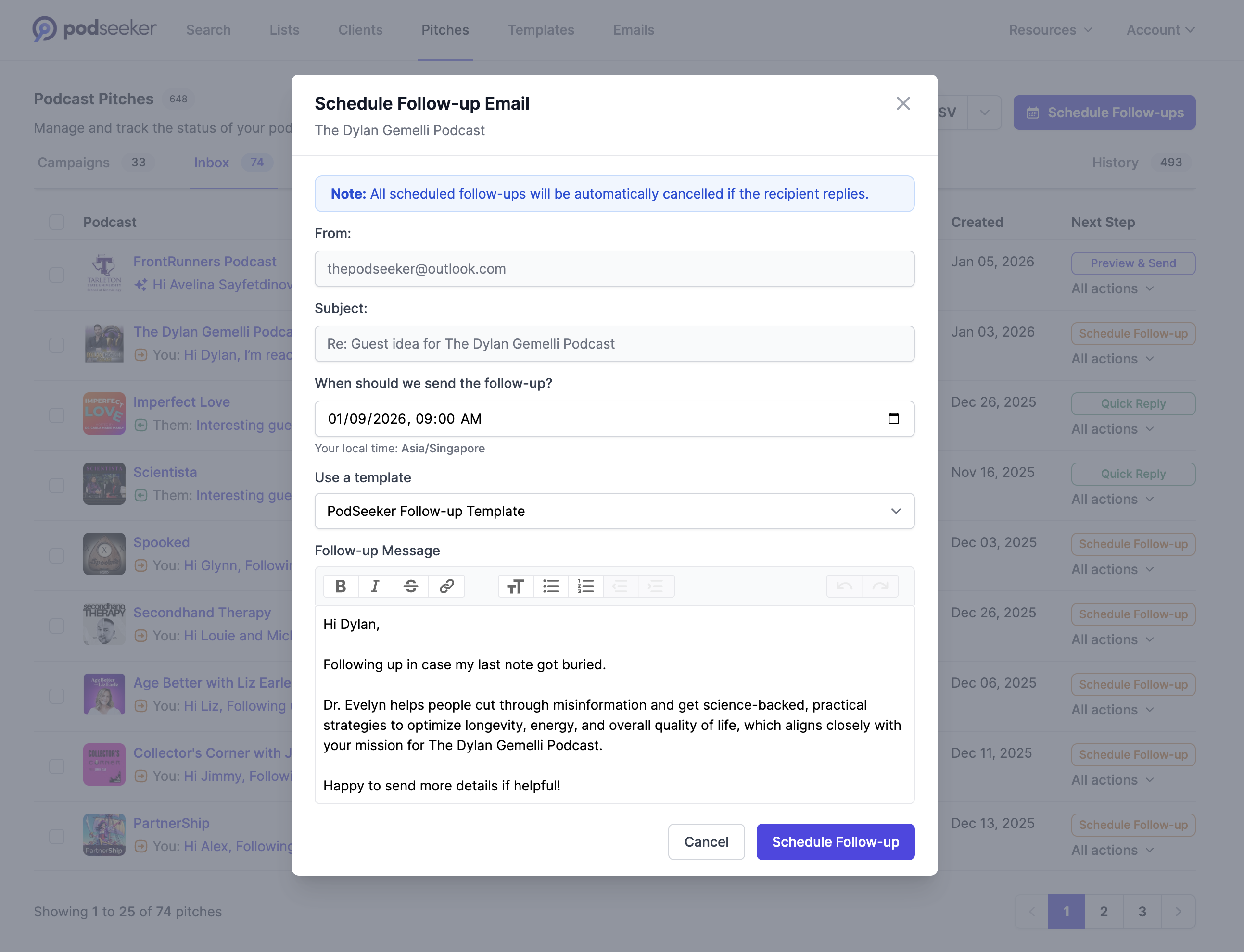Check the Spooked podcast row
The height and width of the screenshot is (952, 1244).
coord(56,555)
